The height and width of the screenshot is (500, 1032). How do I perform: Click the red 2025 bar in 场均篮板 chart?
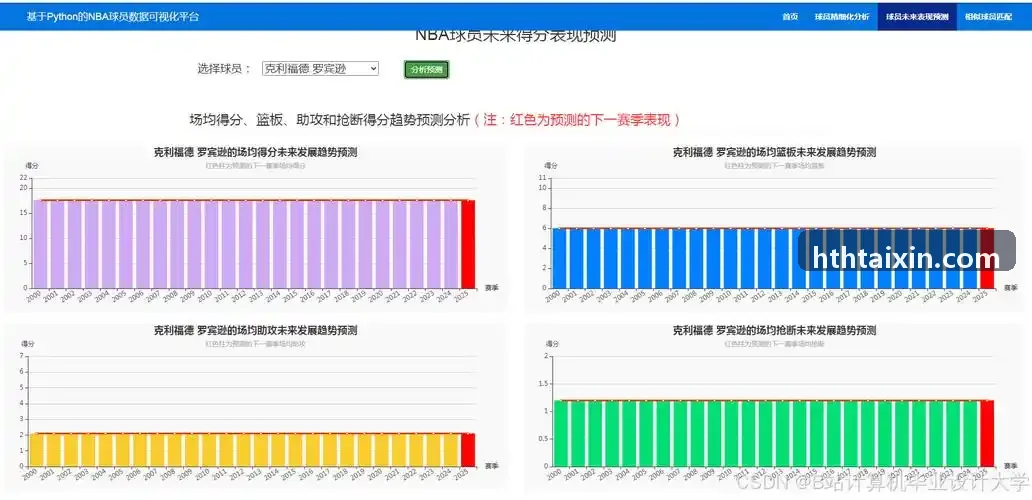[x=987, y=258]
